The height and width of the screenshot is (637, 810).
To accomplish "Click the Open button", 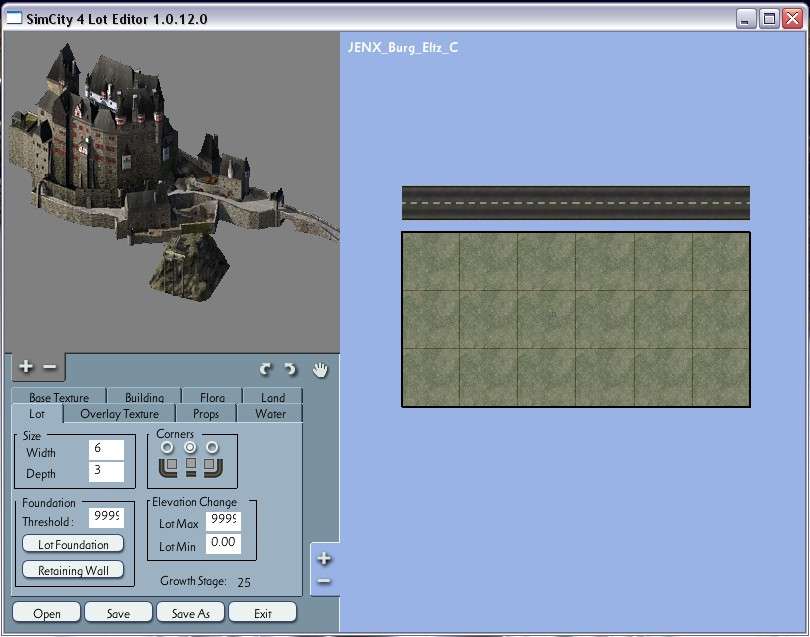I will (46, 613).
